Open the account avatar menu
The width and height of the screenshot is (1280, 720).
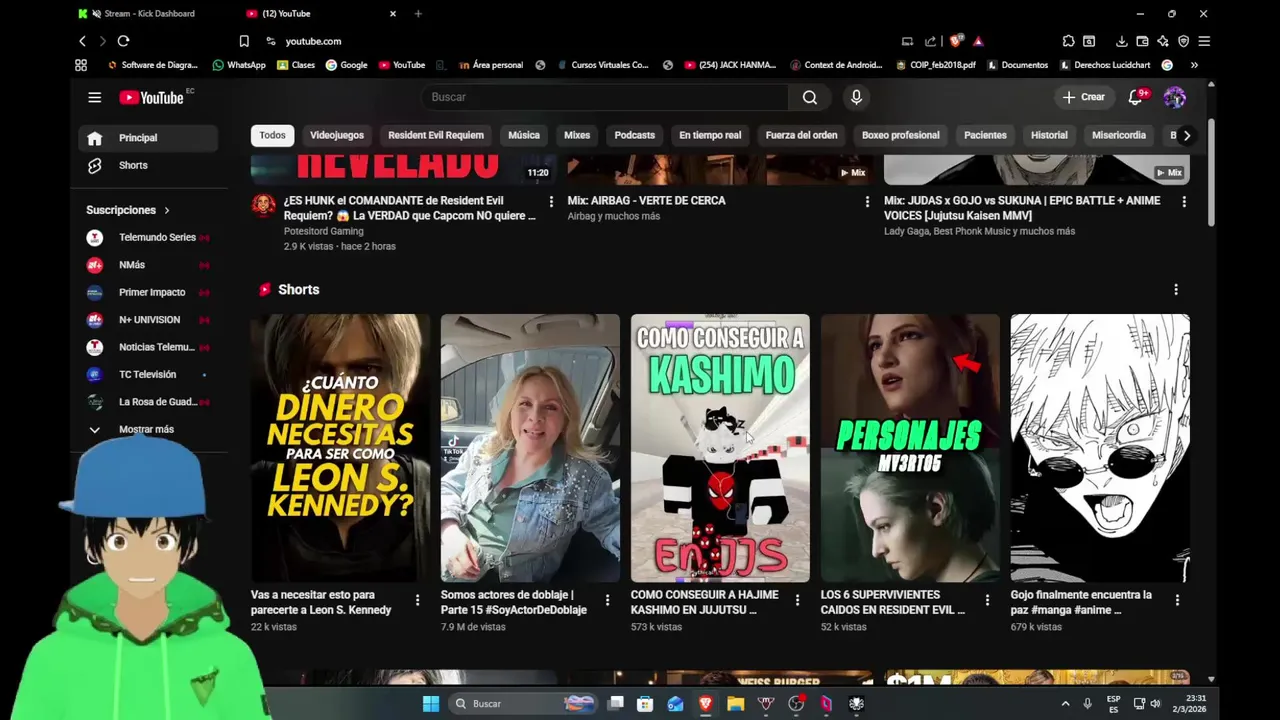1175,97
